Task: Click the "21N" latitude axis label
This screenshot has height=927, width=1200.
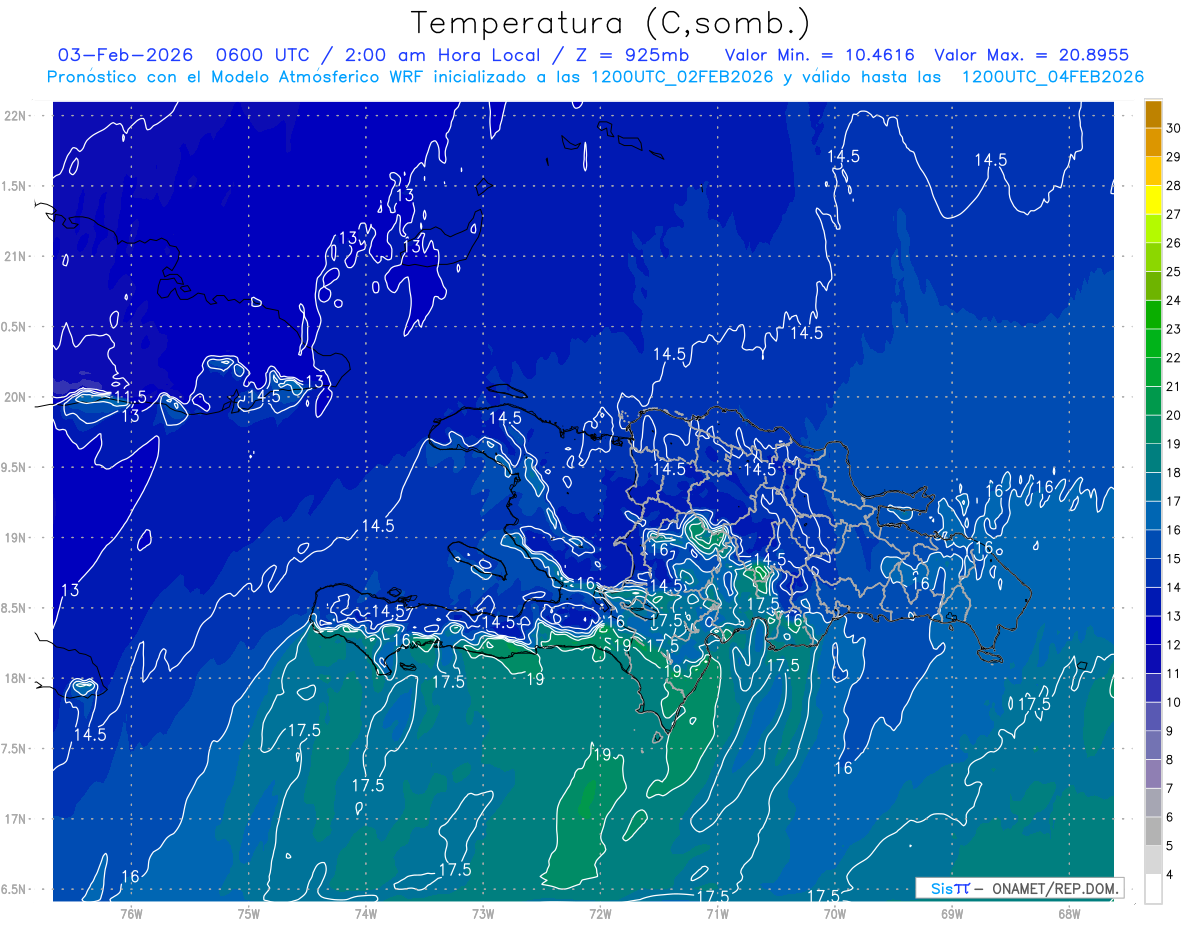Action: coord(13,256)
